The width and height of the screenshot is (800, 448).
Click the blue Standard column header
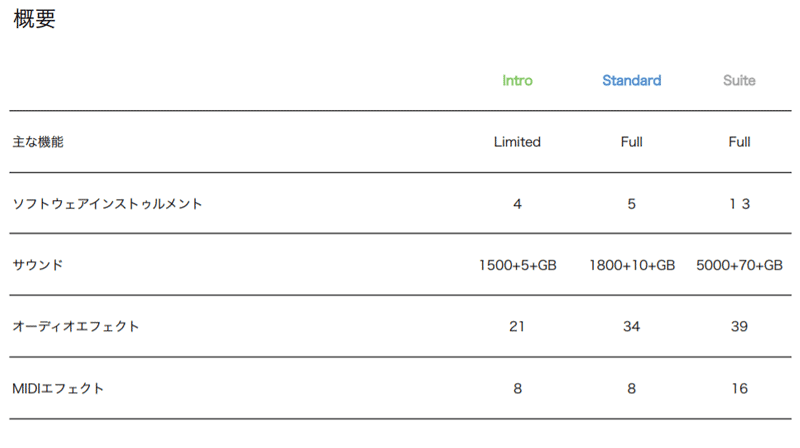coord(631,81)
